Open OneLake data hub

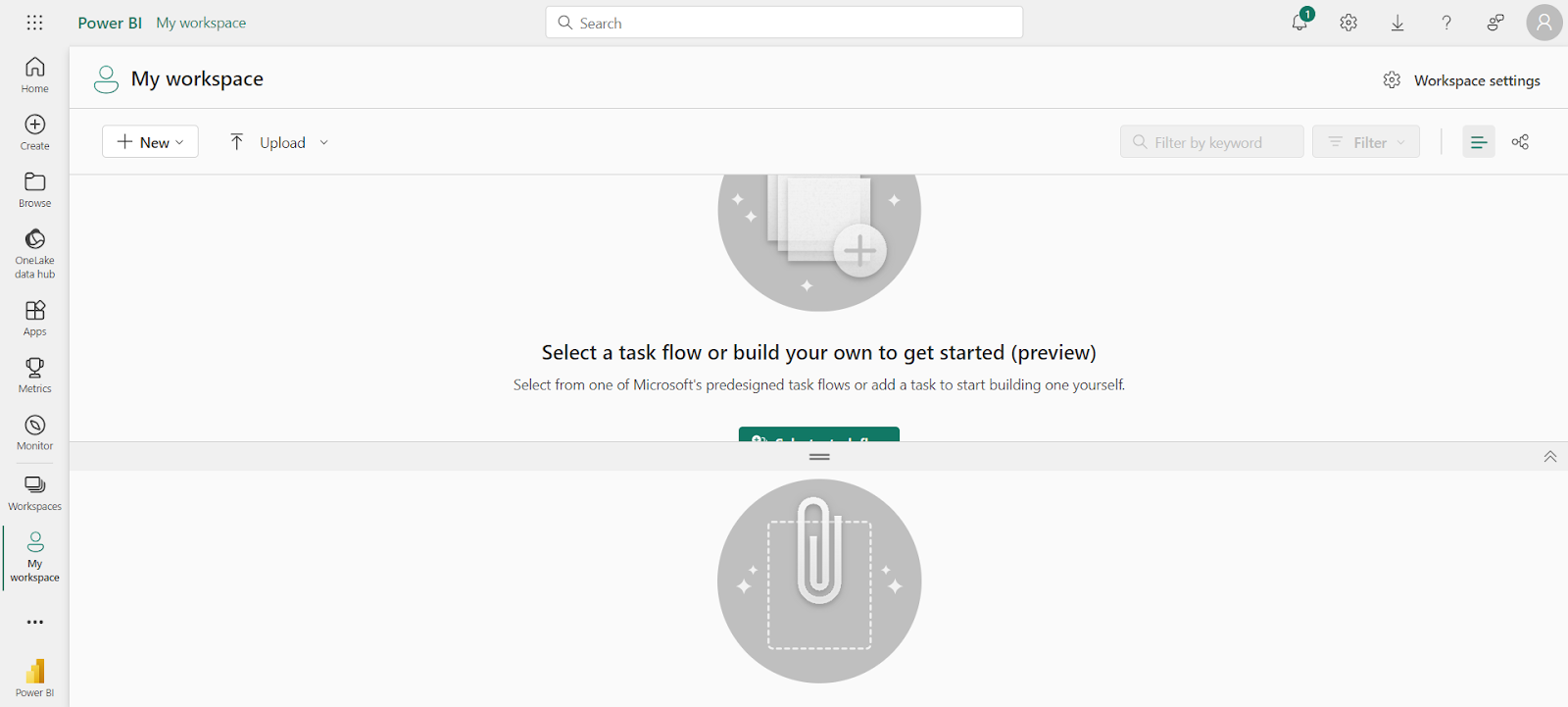(x=34, y=254)
